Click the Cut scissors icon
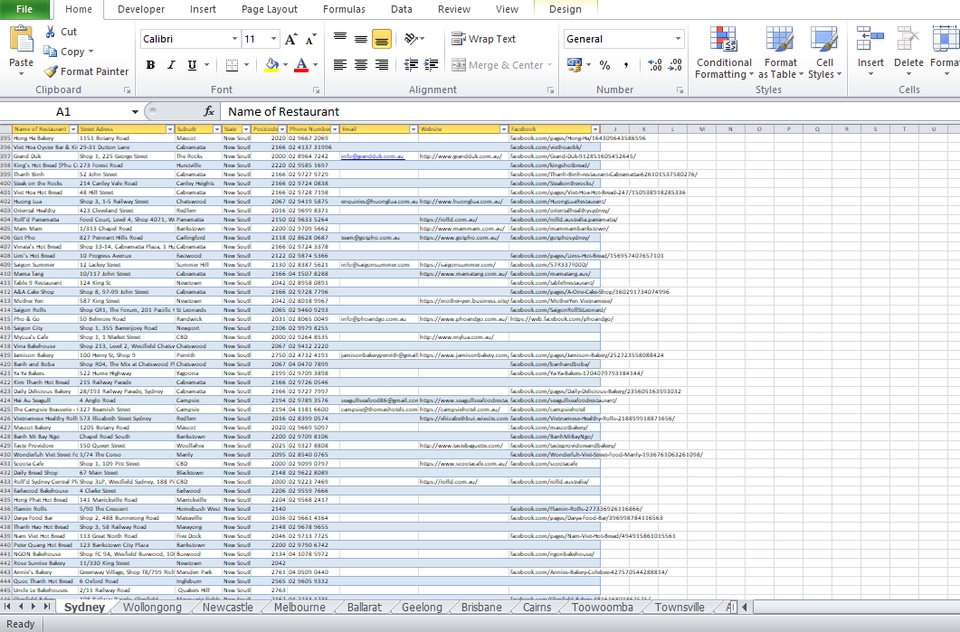 [50, 32]
